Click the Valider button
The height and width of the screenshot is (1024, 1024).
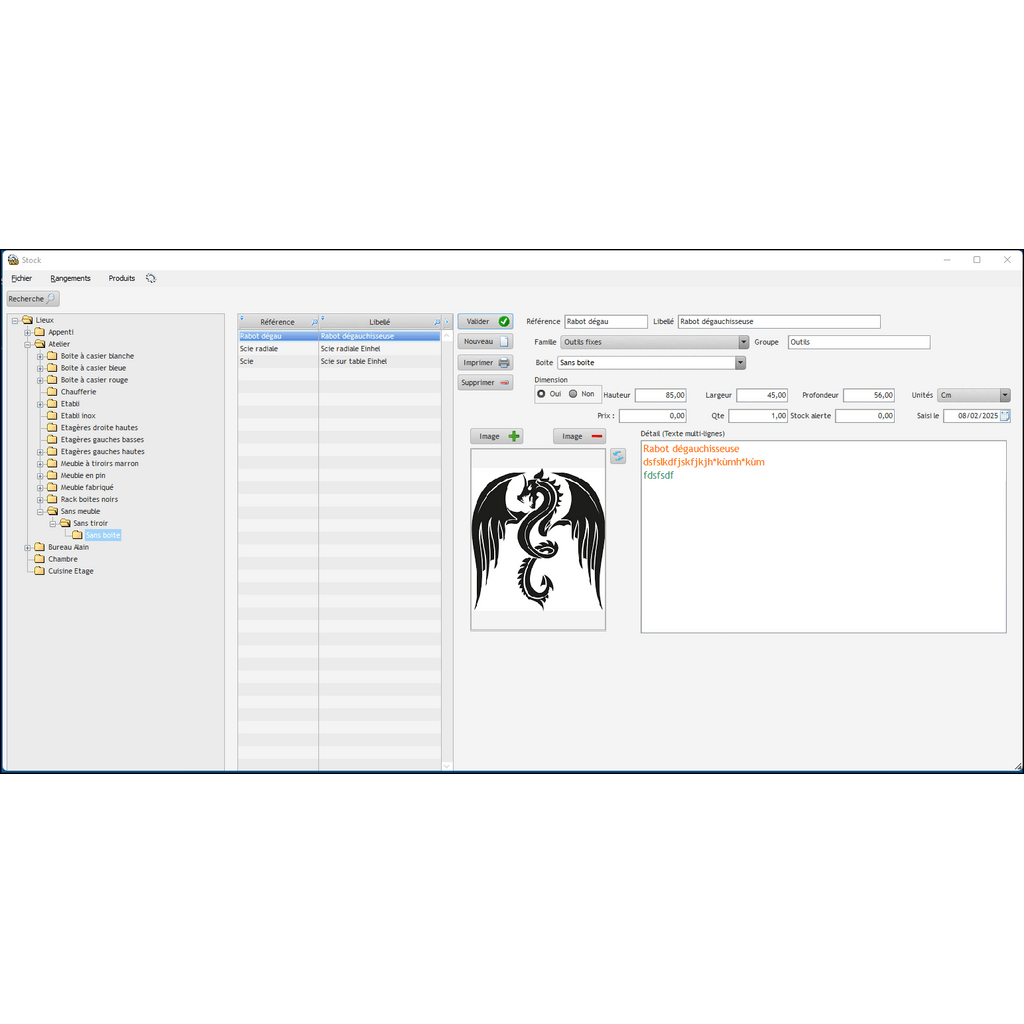(x=485, y=321)
